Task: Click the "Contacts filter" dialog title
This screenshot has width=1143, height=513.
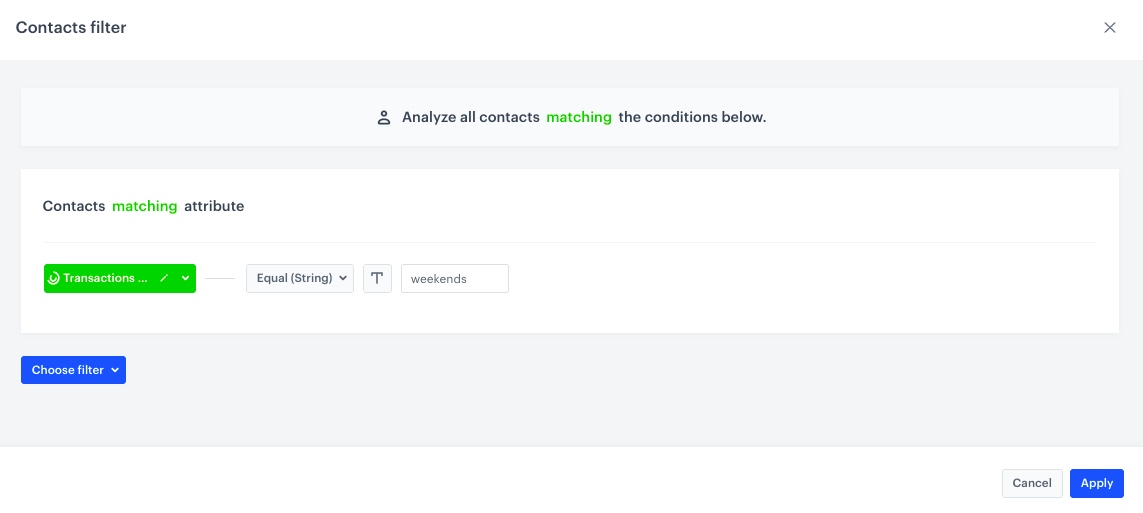Action: click(71, 27)
